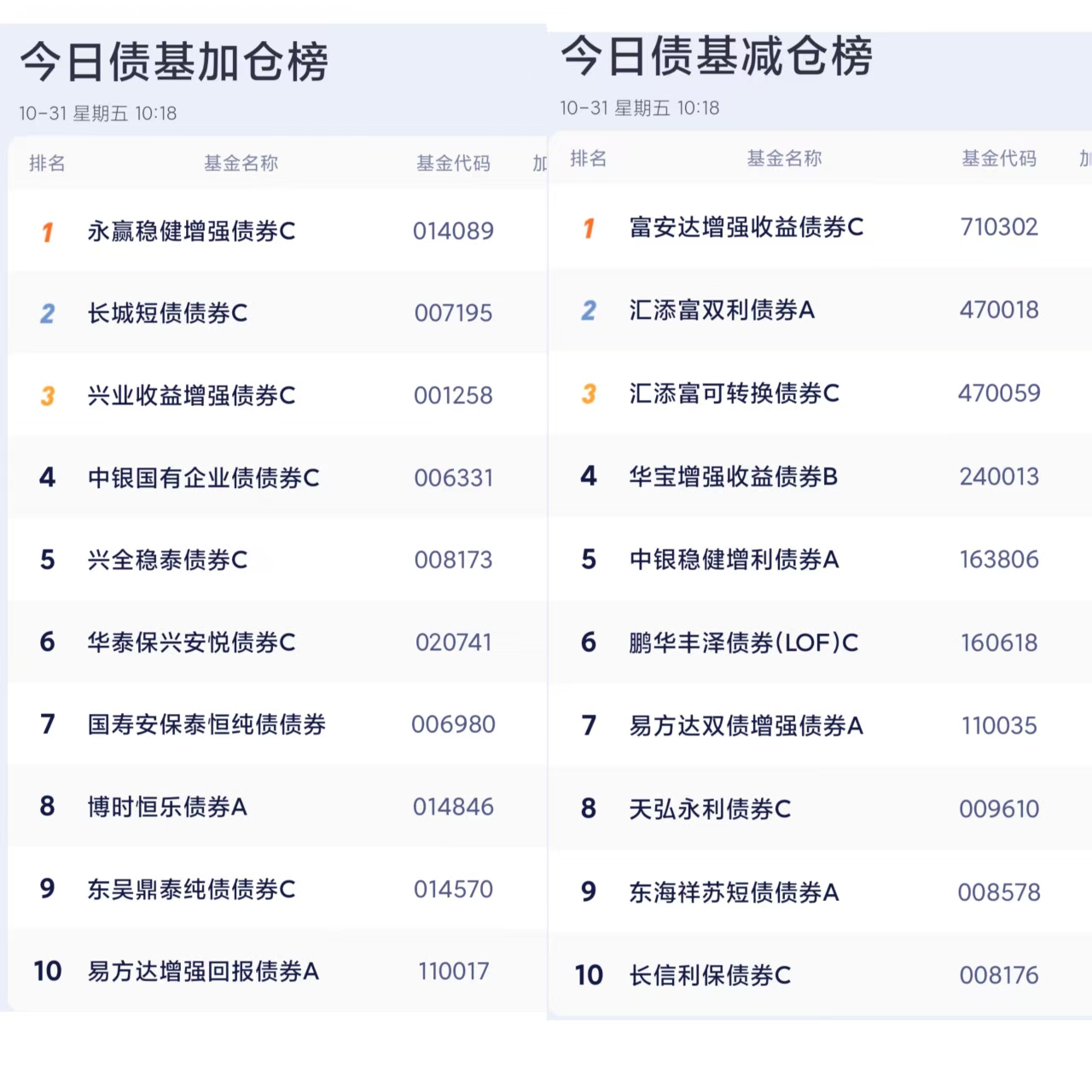
Task: Click fund code 710302
Action: [999, 227]
